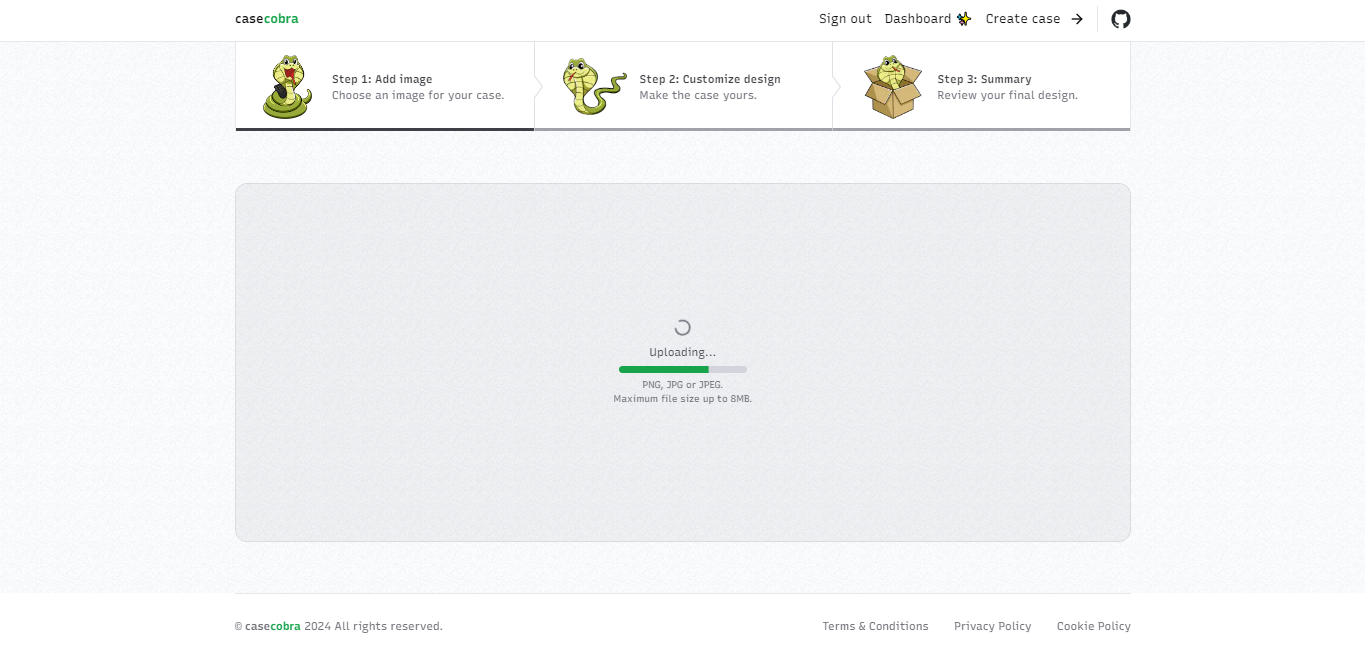Click the casecobra logo in header
The width and height of the screenshot is (1365, 654).
pos(266,19)
